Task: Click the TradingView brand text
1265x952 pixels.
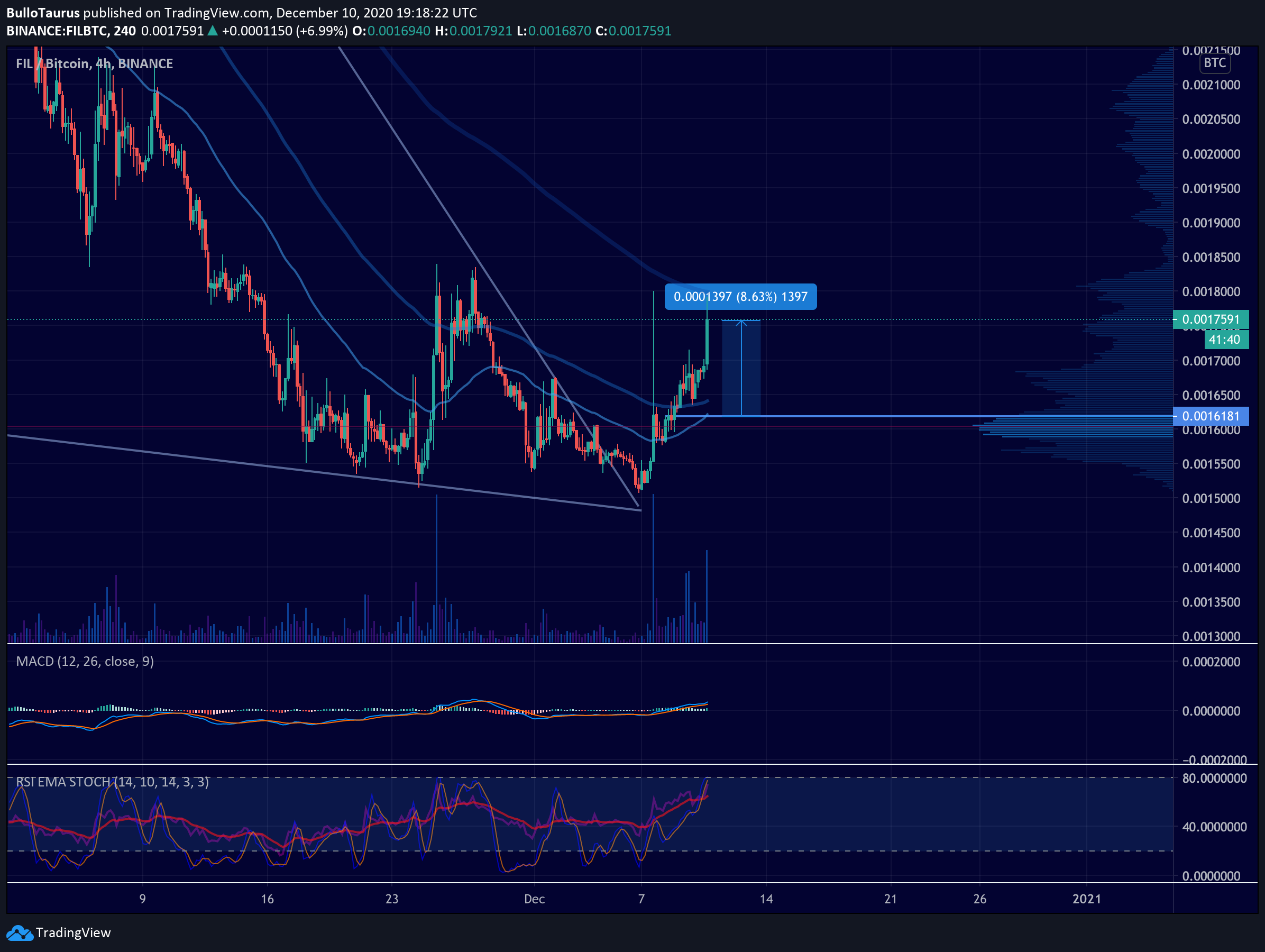Action: 73,933
